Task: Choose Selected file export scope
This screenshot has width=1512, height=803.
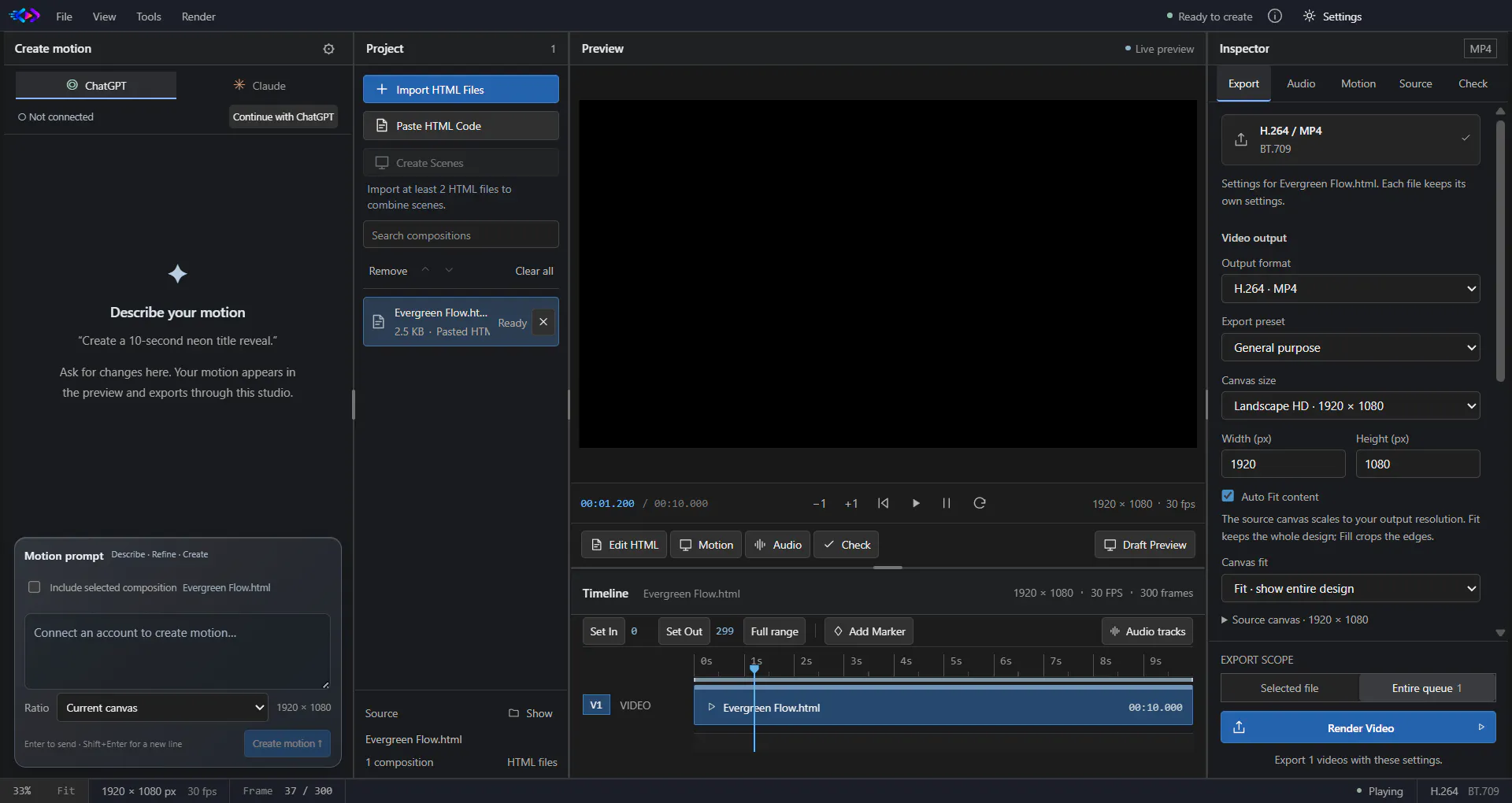Action: [1289, 688]
